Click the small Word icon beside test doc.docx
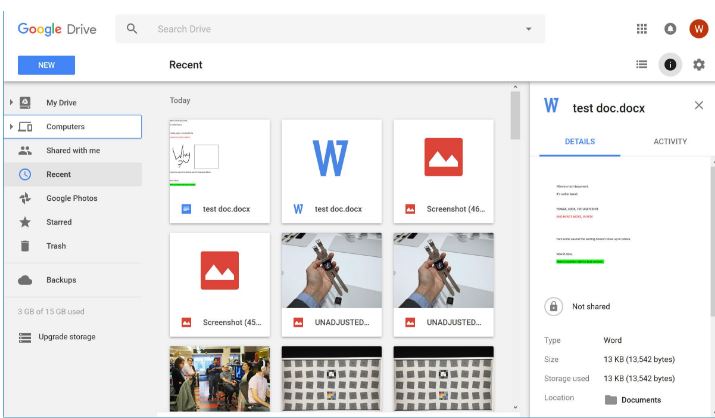Screen dimensions: 715x418 (298, 209)
